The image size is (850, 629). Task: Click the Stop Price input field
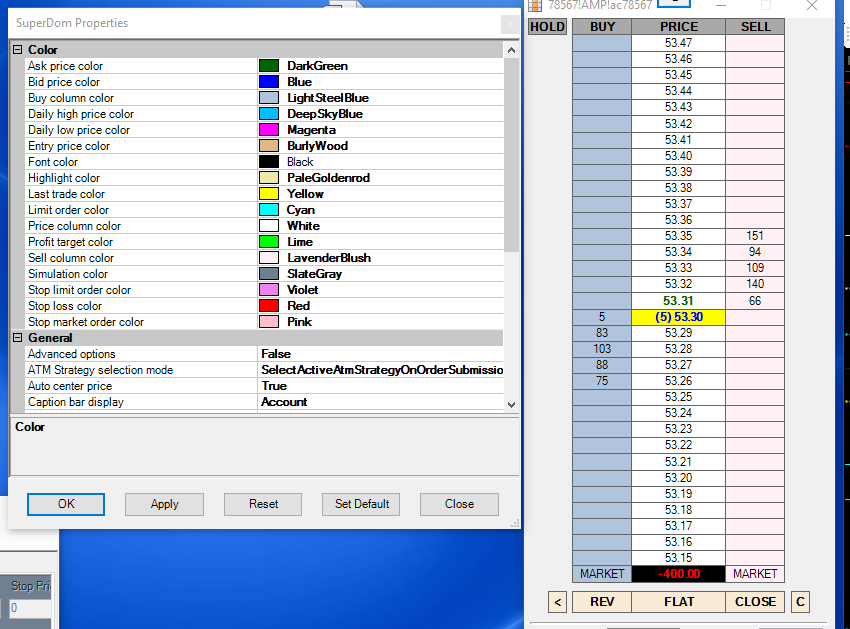pyautogui.click(x=30, y=608)
